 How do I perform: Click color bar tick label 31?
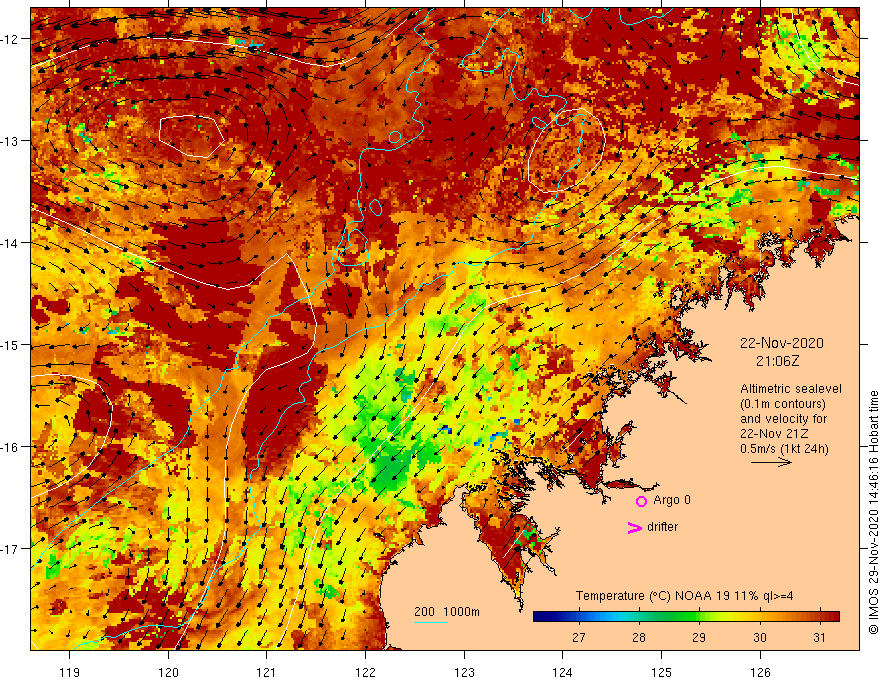pyautogui.click(x=819, y=638)
